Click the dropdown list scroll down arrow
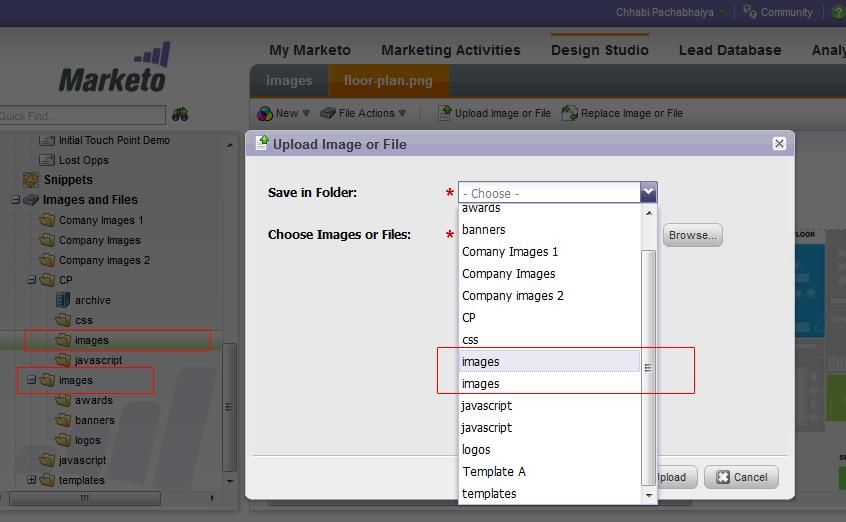Viewport: 846px width, 522px height. [x=648, y=495]
